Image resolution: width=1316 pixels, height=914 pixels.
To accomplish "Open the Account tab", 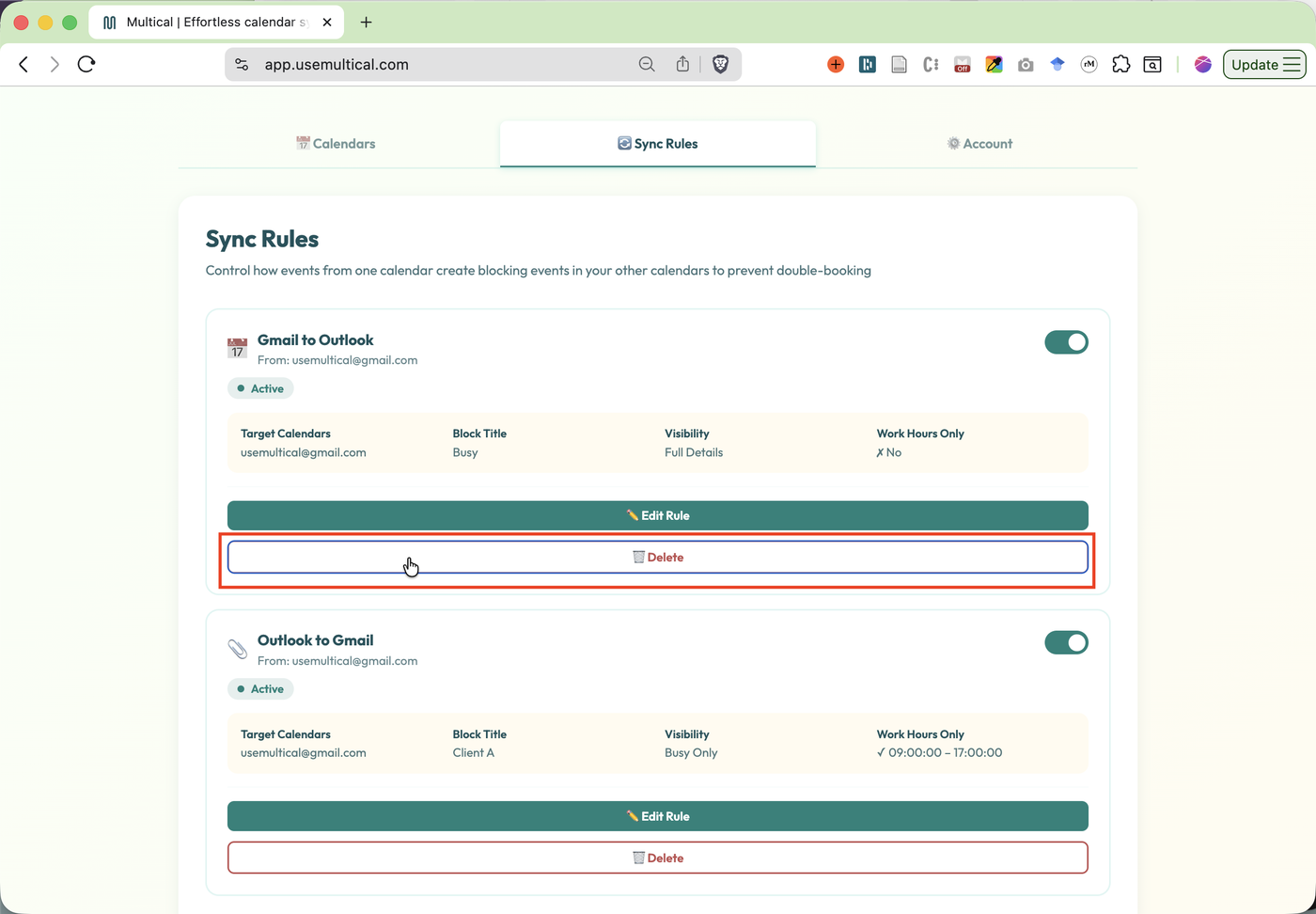I will 979,144.
